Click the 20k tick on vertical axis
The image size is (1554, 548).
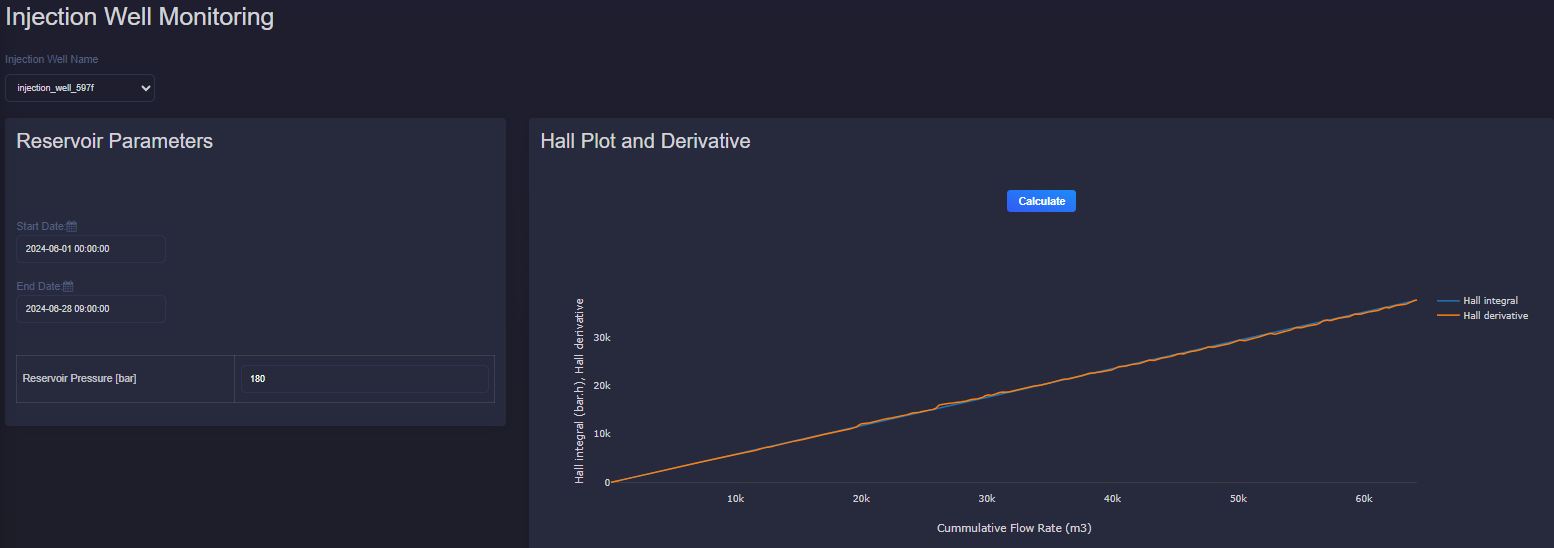tap(601, 386)
